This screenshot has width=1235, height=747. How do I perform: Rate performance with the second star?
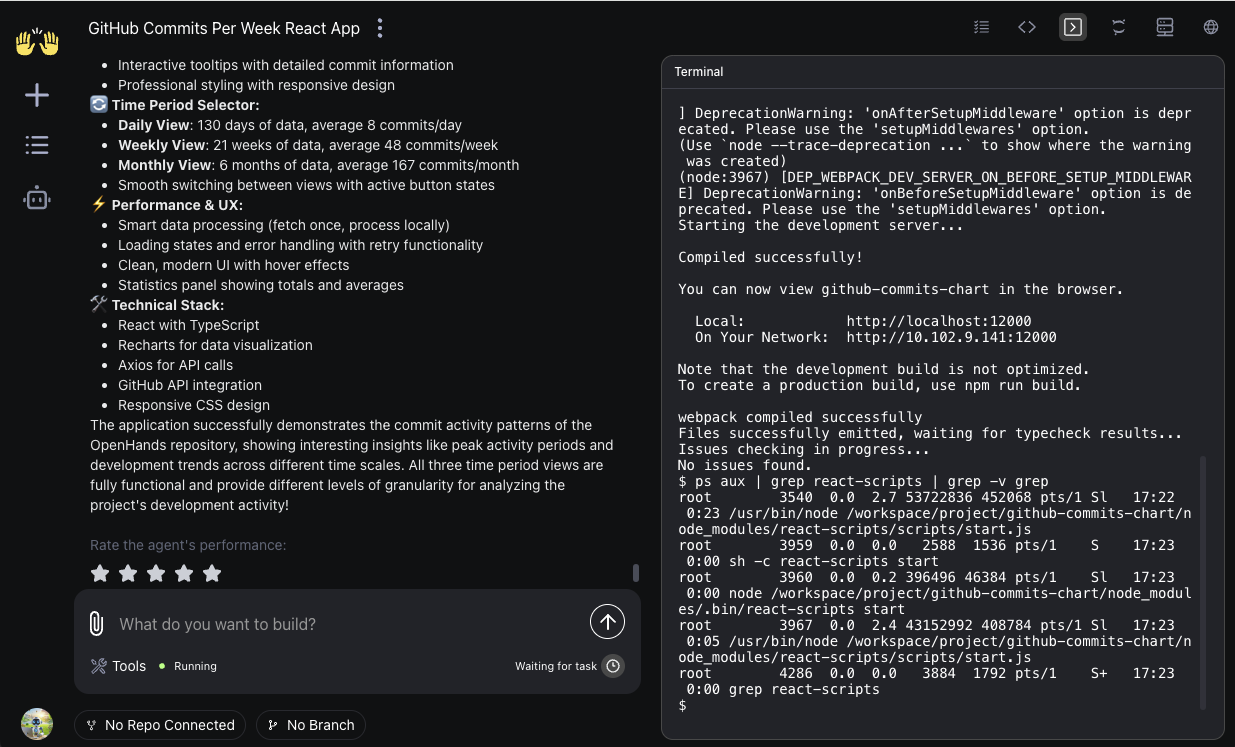pos(128,573)
